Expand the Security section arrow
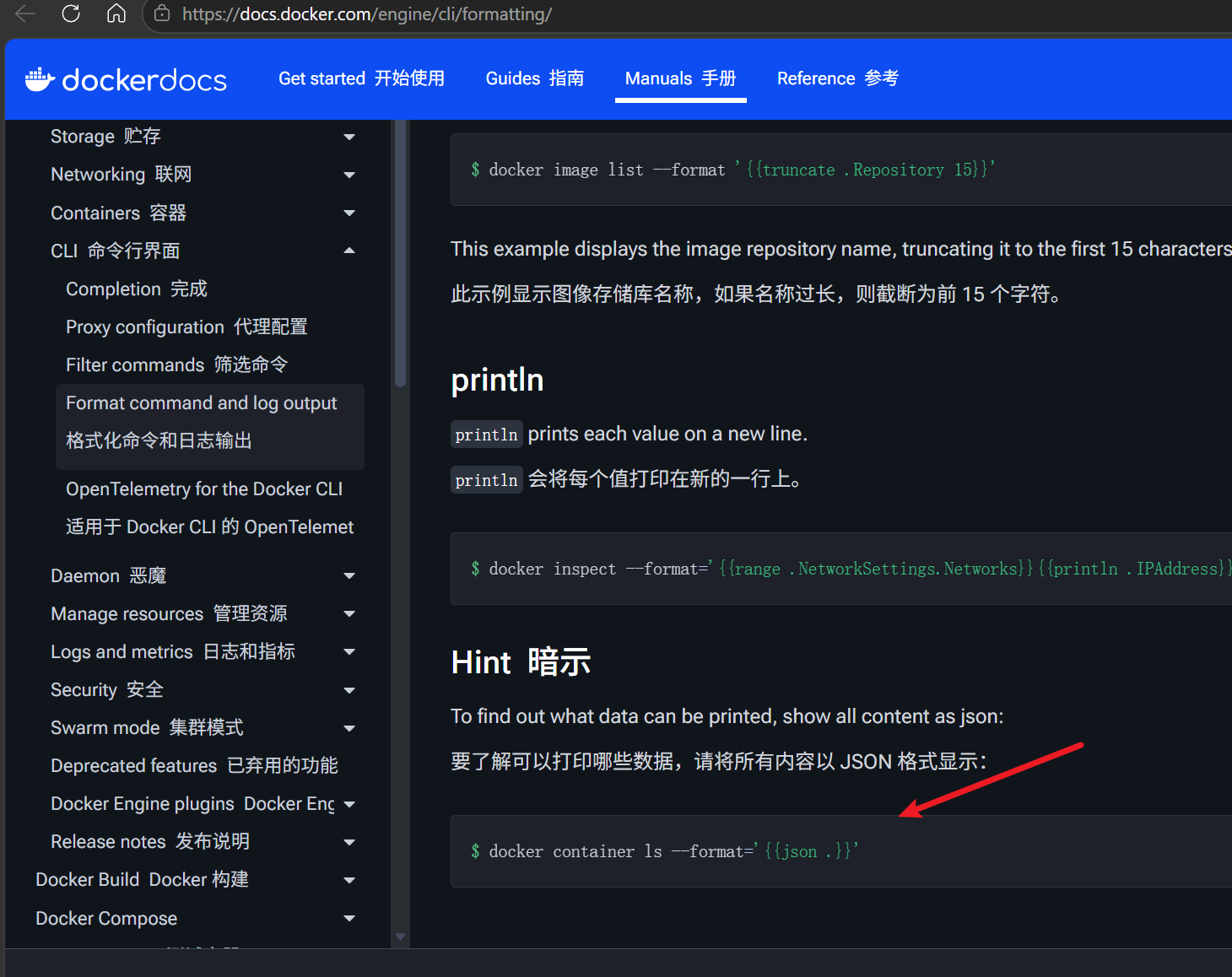The width and height of the screenshot is (1232, 977). [349, 690]
